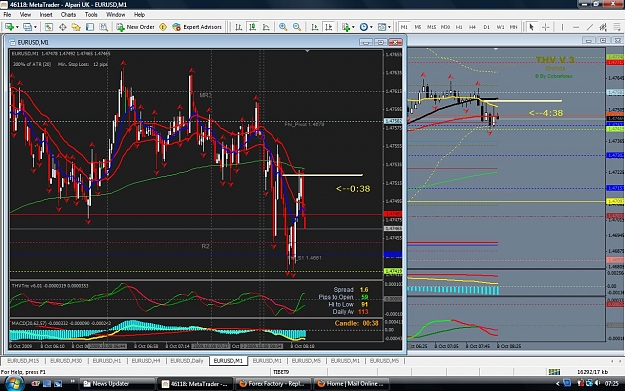Select the Equidistant Channel tool
The height and width of the screenshot is (391, 625).
[603, 27]
